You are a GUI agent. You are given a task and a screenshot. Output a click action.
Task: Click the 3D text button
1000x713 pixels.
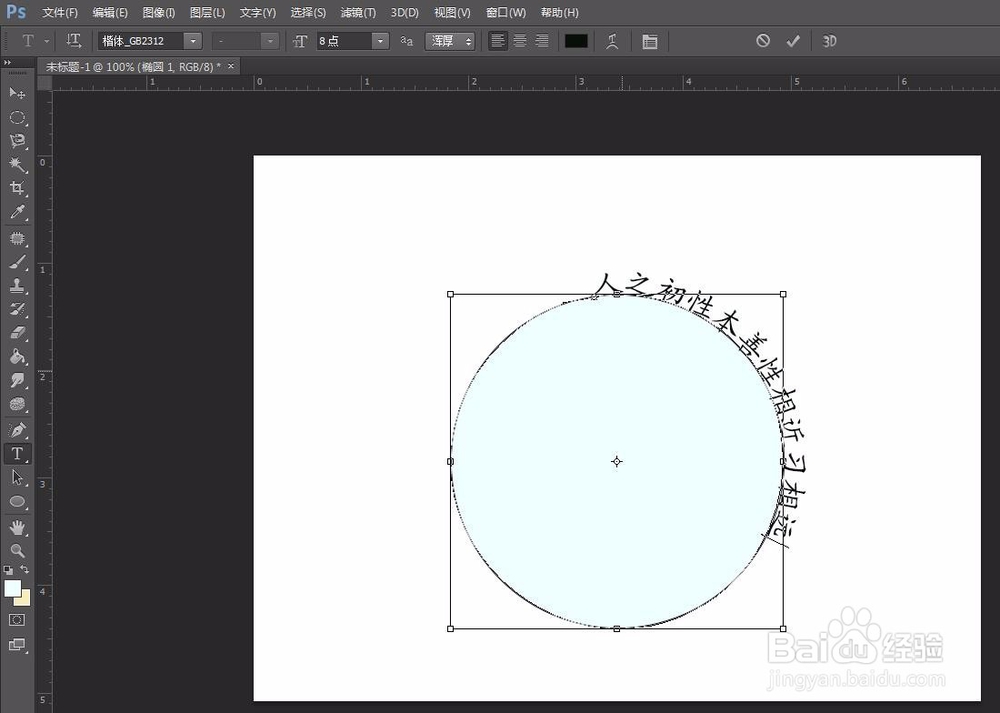[829, 41]
